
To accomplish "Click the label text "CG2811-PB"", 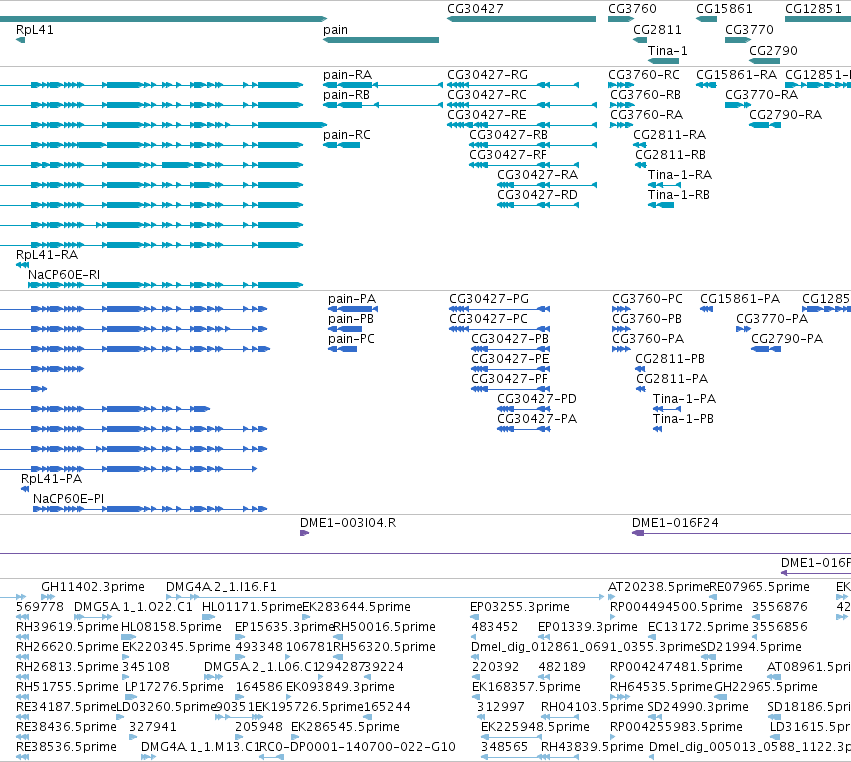I will (x=670, y=359).
